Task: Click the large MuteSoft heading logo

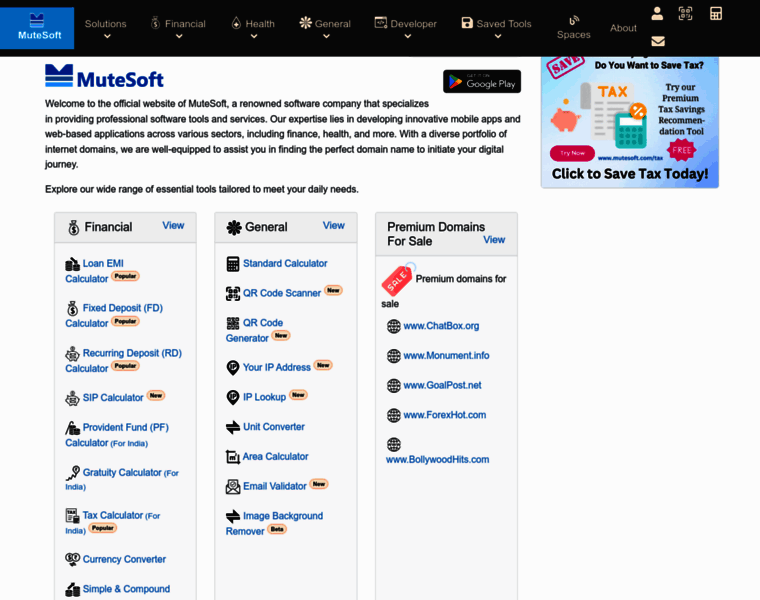Action: pyautogui.click(x=104, y=77)
